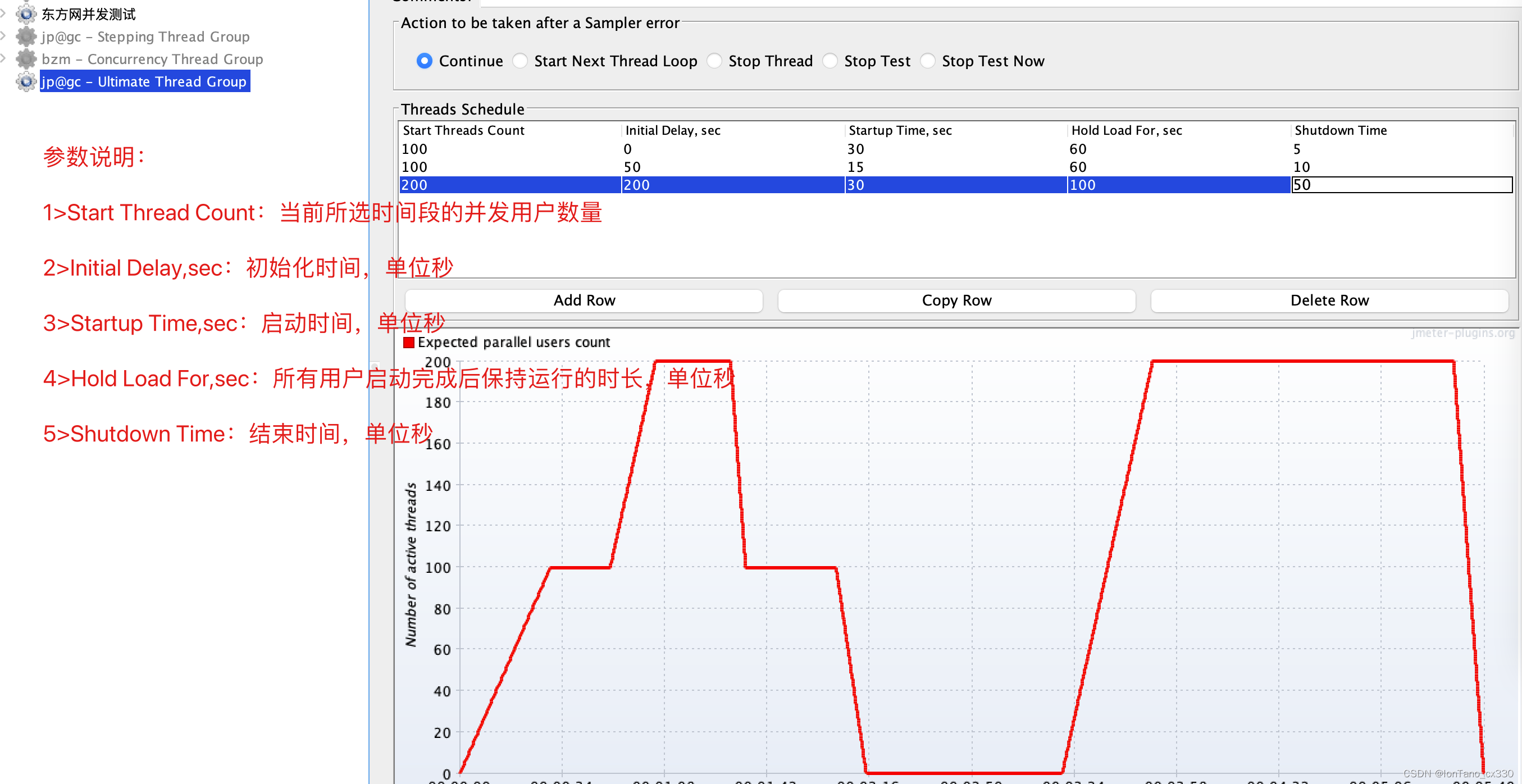Click the gear icon beside 东方网并发测试
This screenshot has height=784, width=1522.
(x=25, y=13)
